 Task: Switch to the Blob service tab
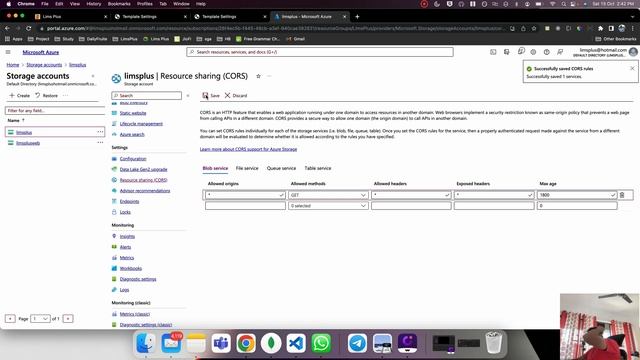click(x=215, y=168)
